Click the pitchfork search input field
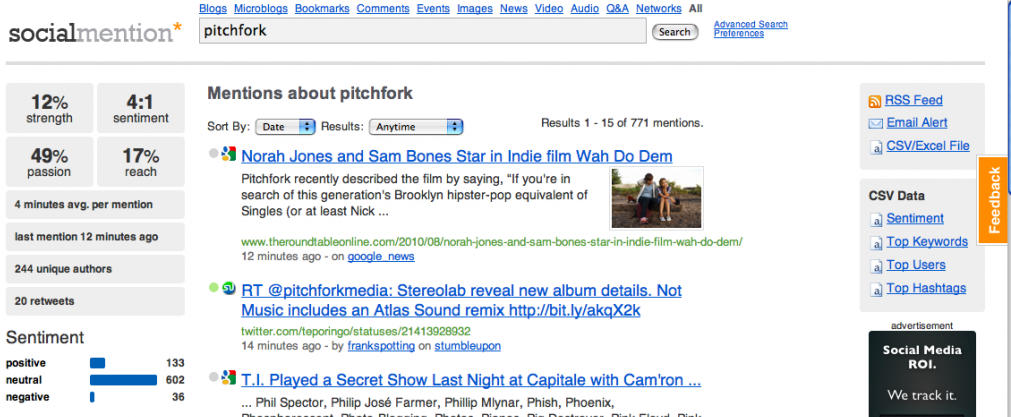 (422, 31)
